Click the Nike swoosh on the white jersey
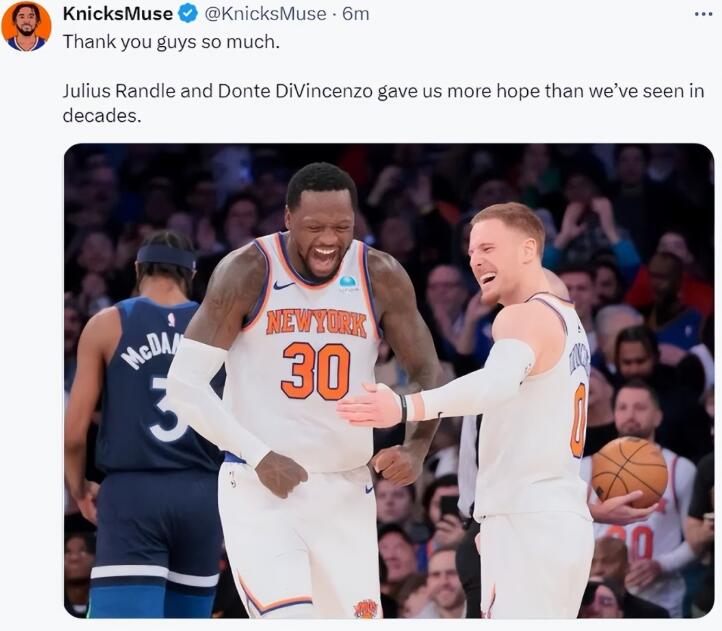This screenshot has height=631, width=722. pyautogui.click(x=284, y=286)
